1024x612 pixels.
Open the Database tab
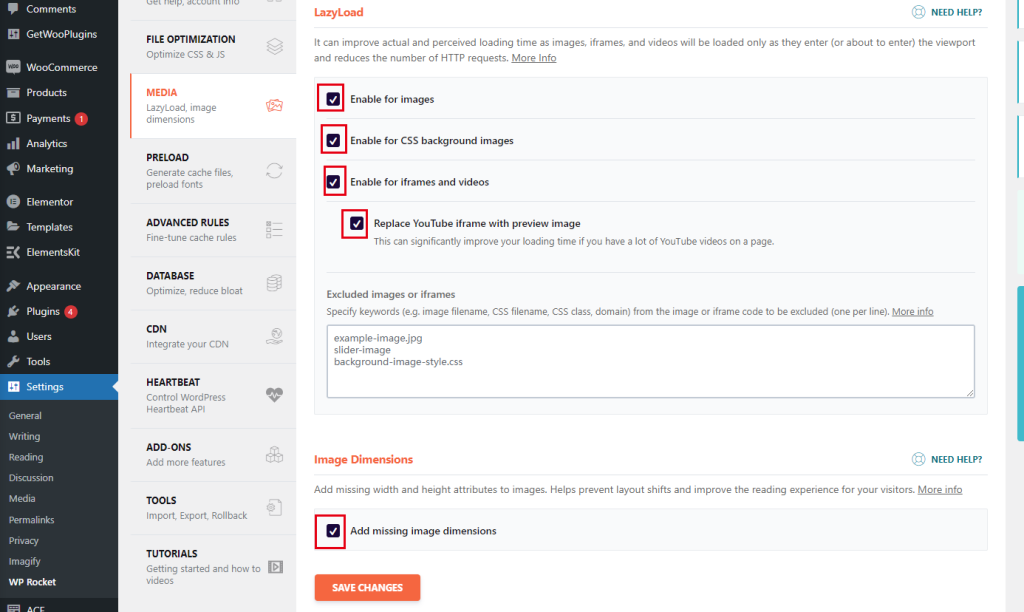pos(213,283)
